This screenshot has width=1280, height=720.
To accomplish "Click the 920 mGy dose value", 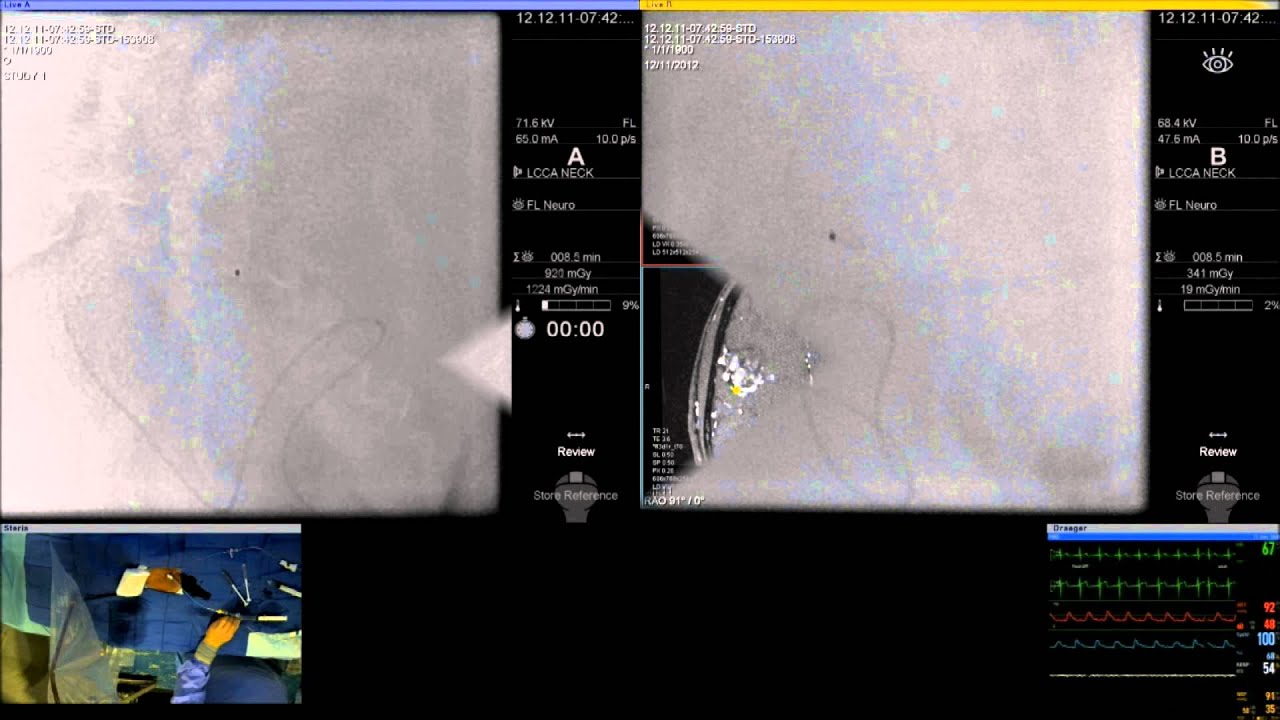I will pyautogui.click(x=568, y=273).
